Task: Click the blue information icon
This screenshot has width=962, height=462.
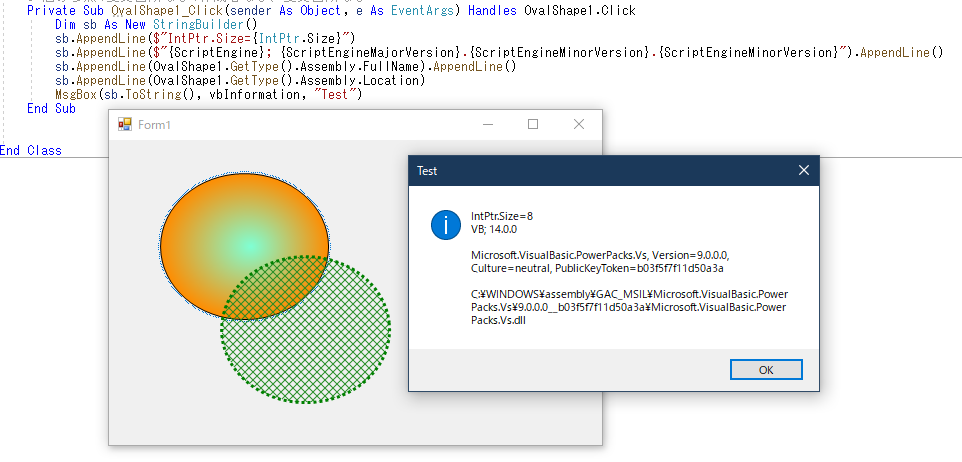Action: [445, 225]
